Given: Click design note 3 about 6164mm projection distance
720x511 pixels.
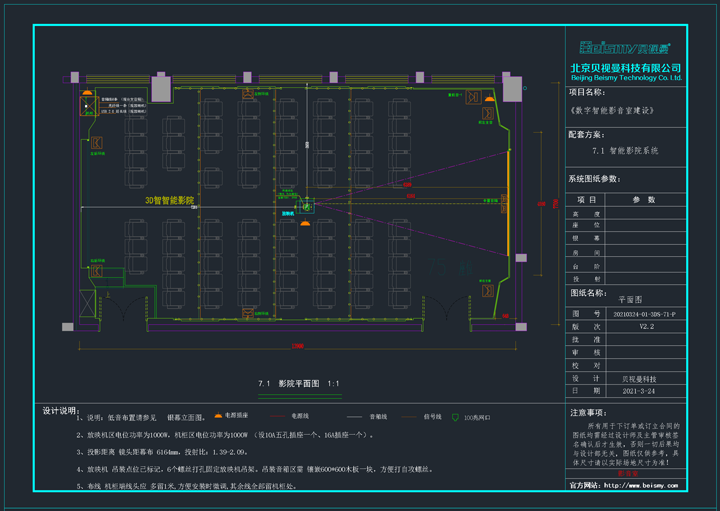Looking at the screenshot, I should (x=162, y=452).
